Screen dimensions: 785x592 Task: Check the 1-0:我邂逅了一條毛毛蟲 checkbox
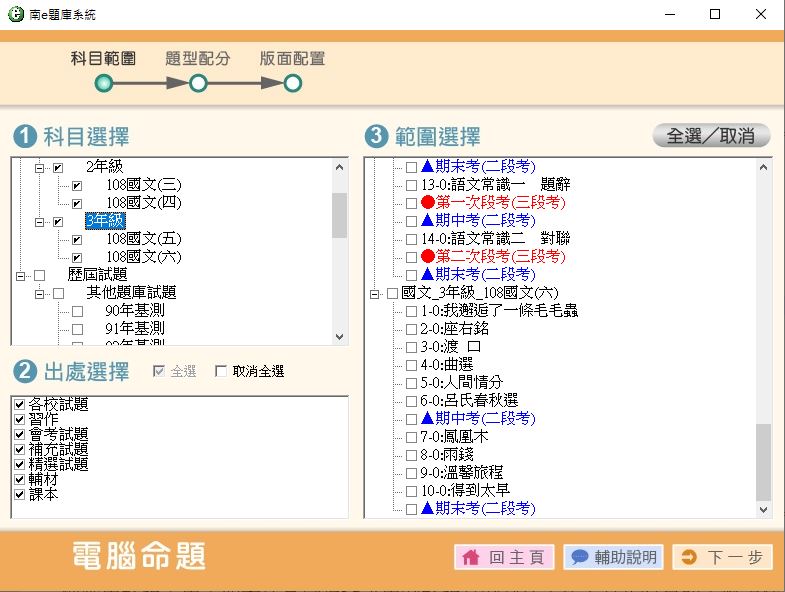click(411, 311)
